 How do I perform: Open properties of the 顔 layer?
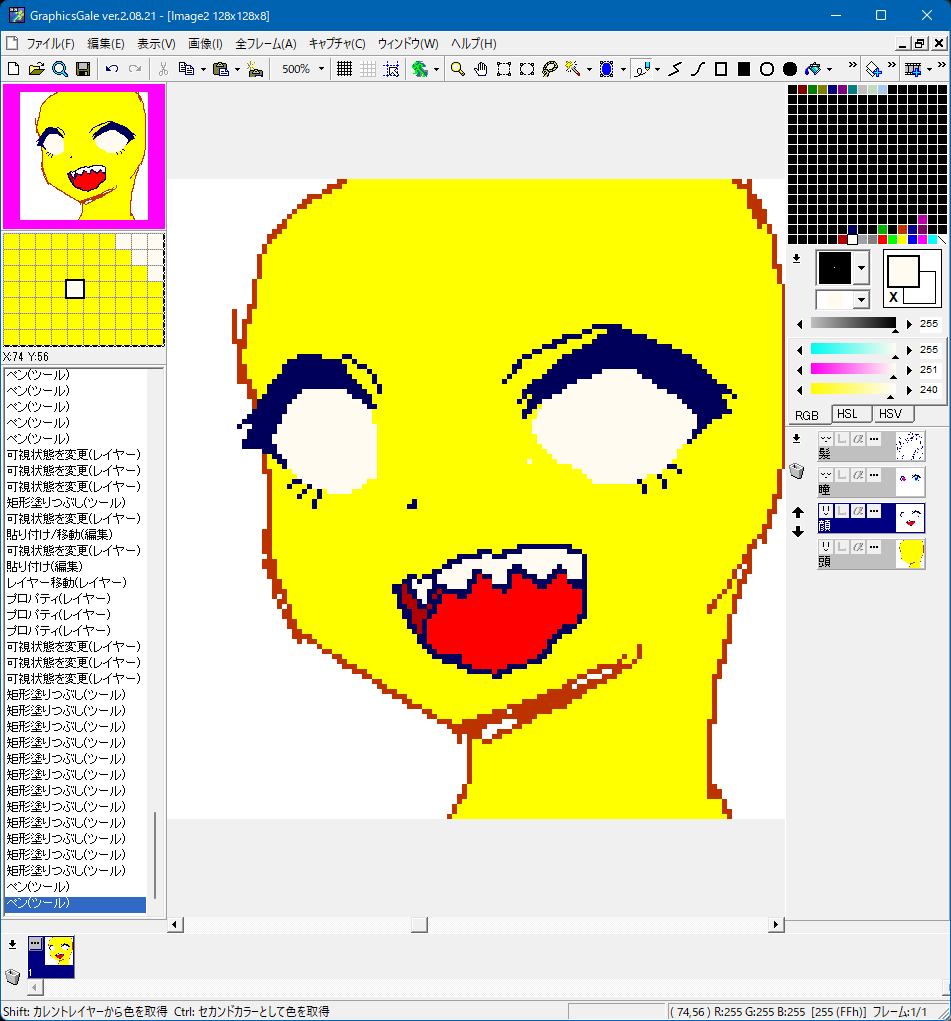873,510
